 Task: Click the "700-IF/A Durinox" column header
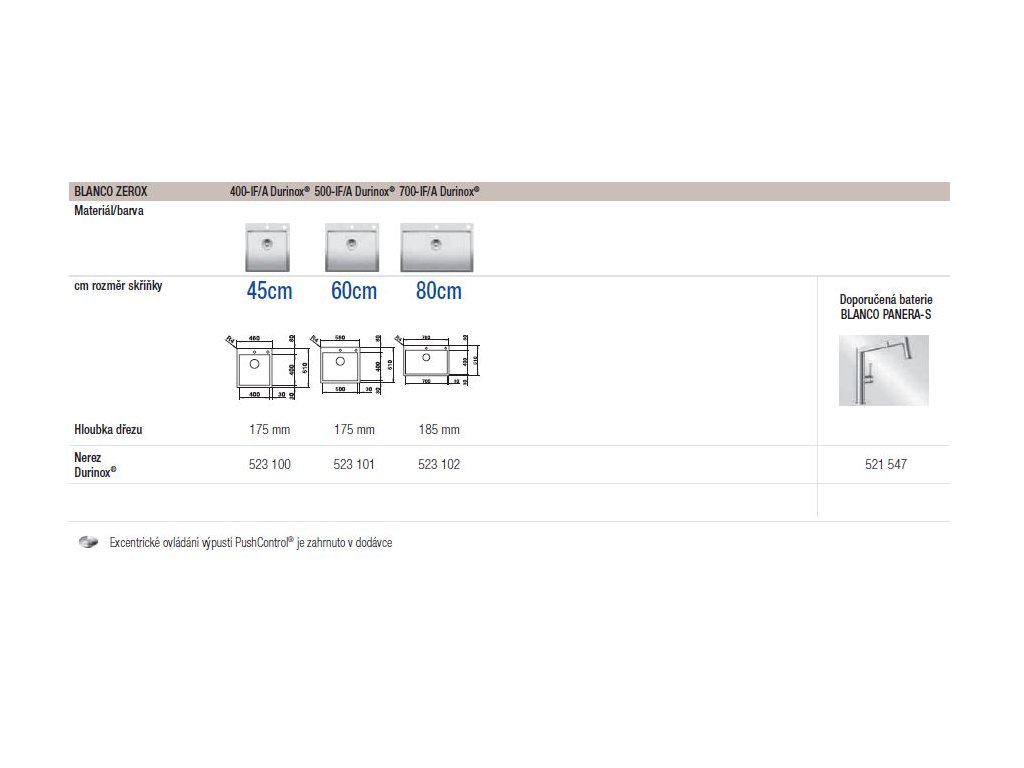[x=439, y=191]
